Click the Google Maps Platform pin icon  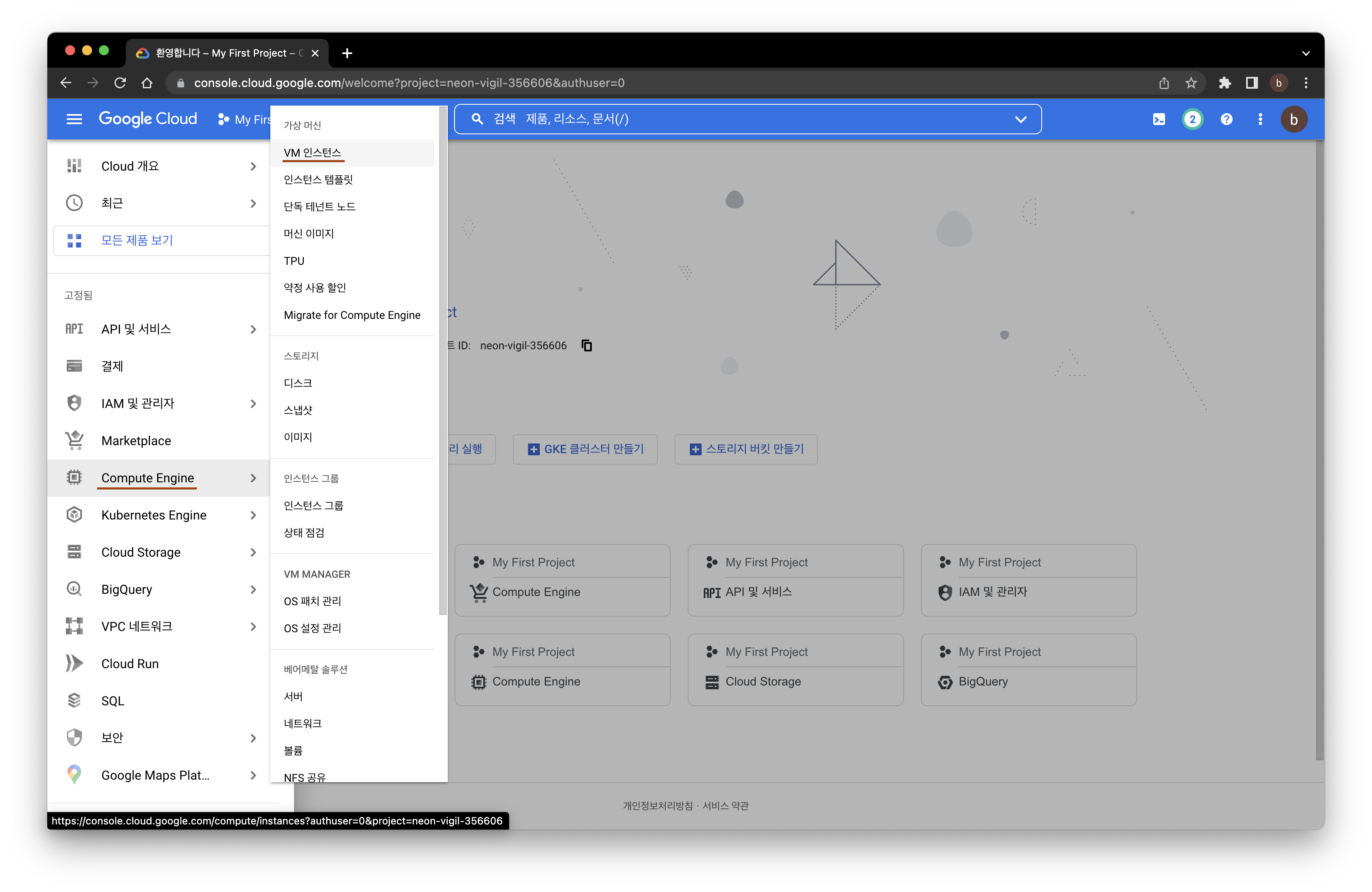[74, 775]
